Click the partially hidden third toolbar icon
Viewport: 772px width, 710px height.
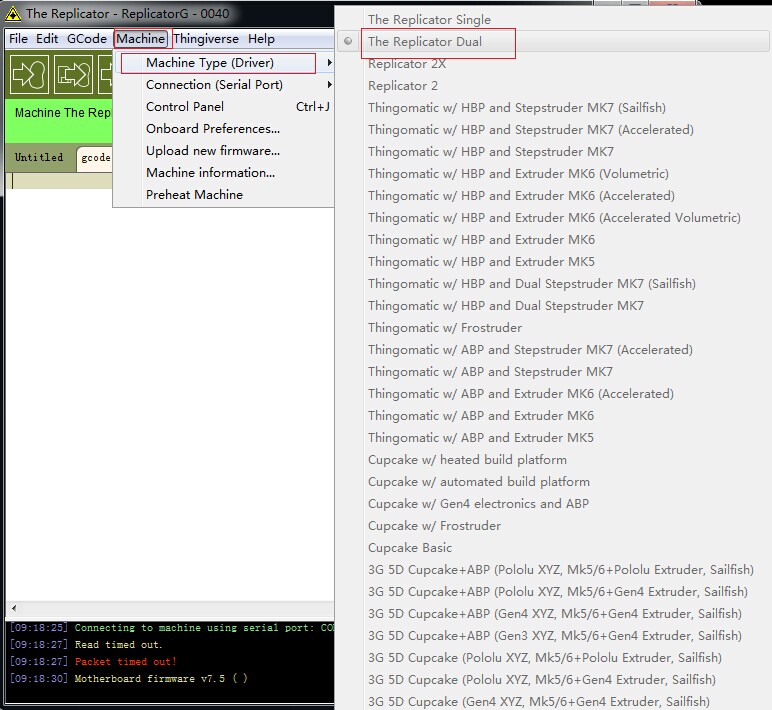[105, 74]
